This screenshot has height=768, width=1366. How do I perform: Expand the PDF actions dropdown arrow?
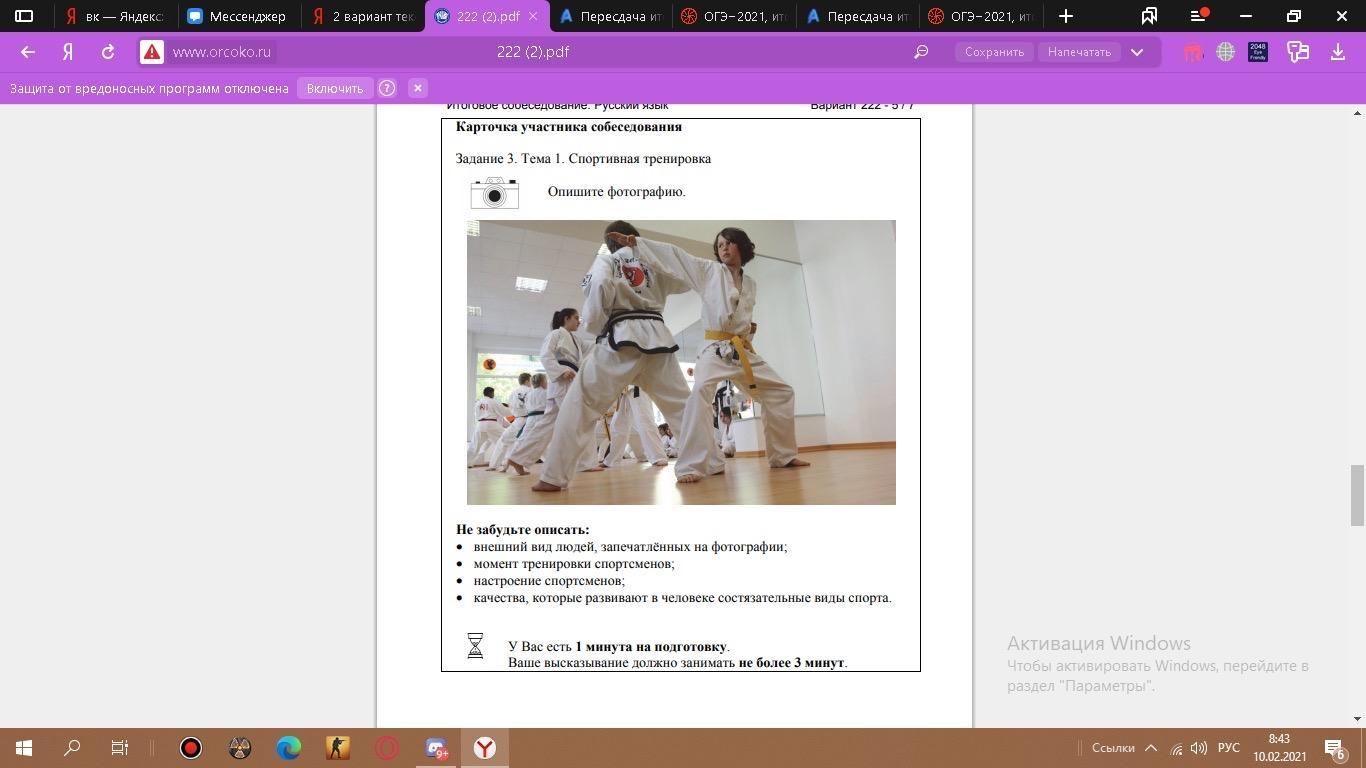(x=1137, y=52)
